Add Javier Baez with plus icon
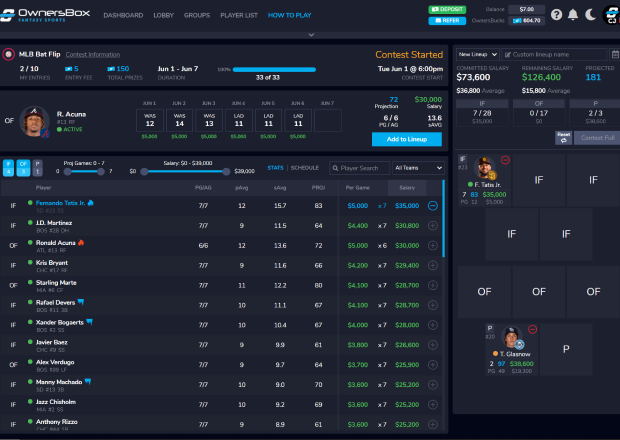This screenshot has height=440, width=620. pos(433,345)
